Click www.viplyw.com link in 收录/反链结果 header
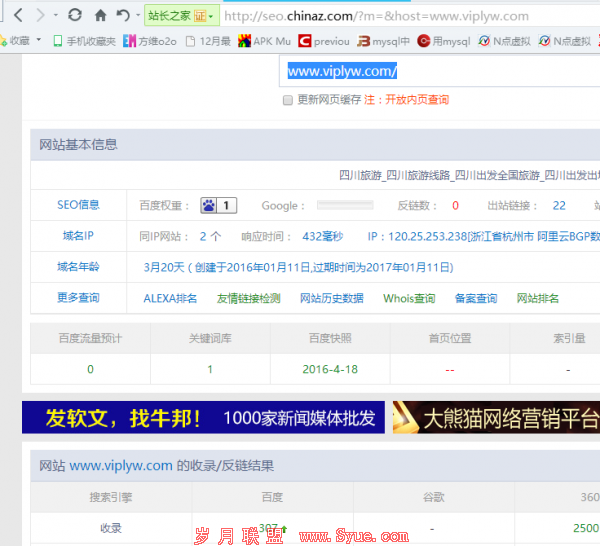Viewport: 600px width, 546px height. [121, 466]
